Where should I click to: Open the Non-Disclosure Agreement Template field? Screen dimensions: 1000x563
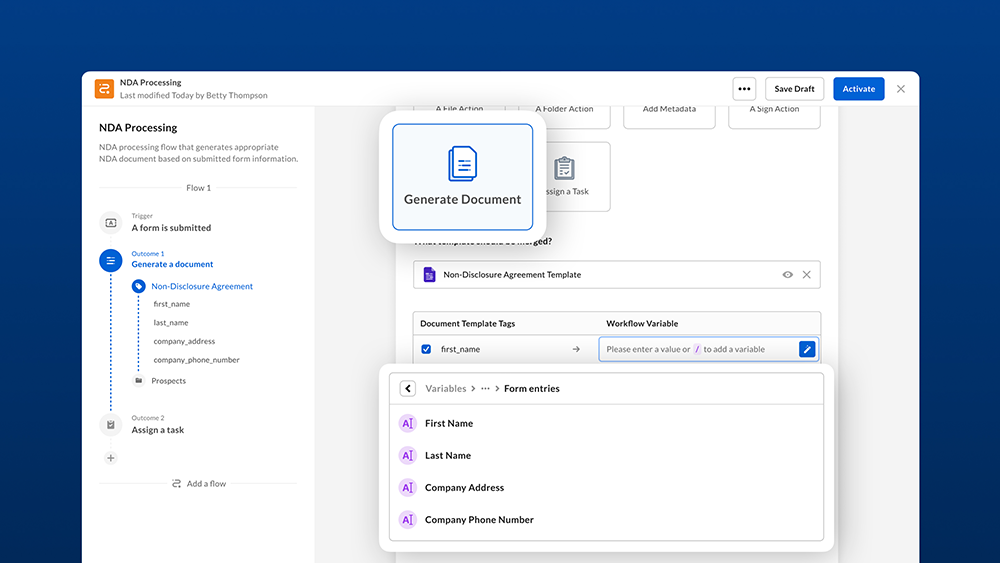[x=617, y=274]
